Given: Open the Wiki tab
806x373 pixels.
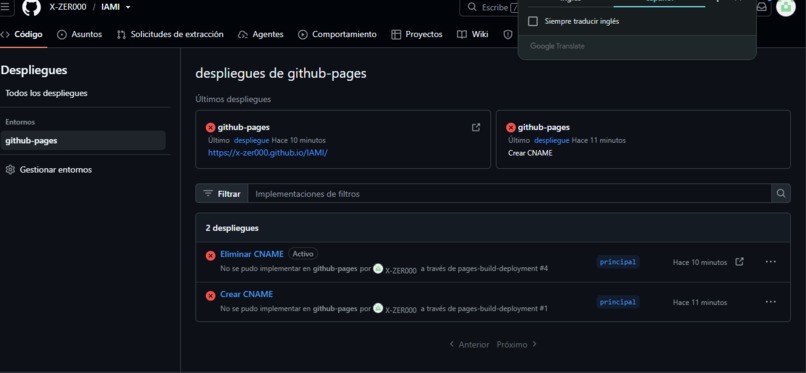Looking at the screenshot, I should tap(472, 34).
